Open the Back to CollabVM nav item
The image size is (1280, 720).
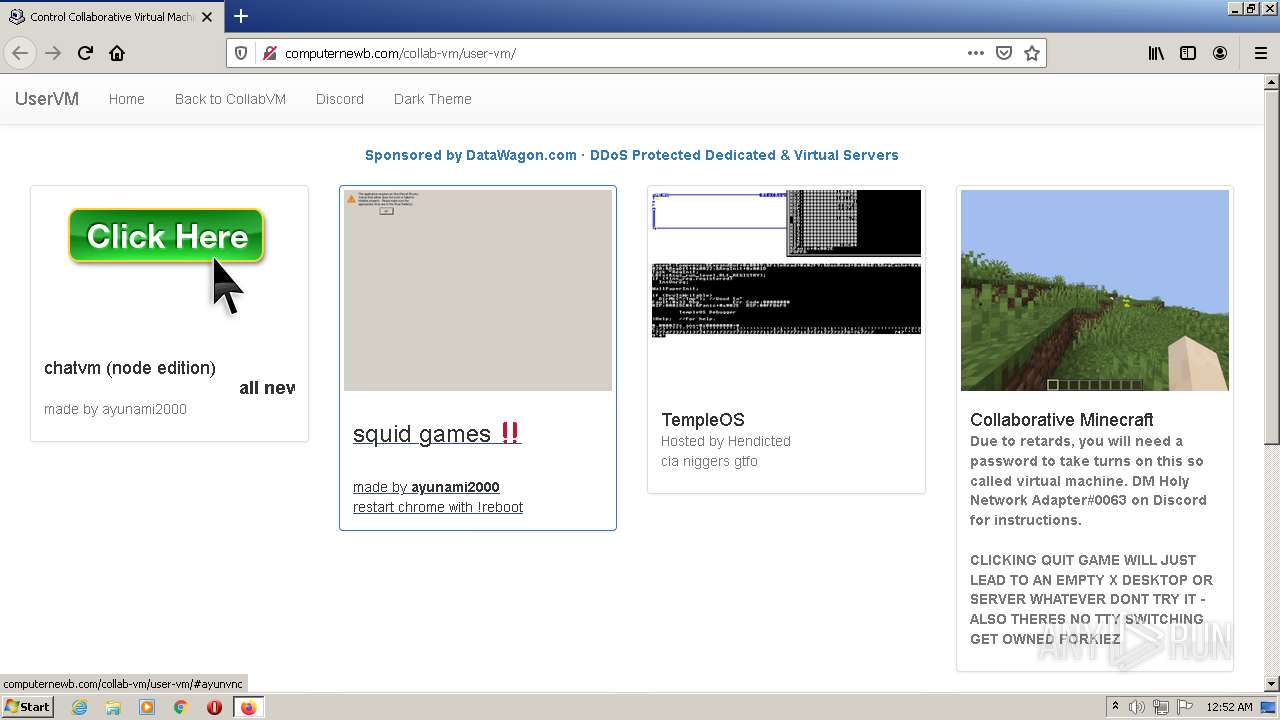230,99
